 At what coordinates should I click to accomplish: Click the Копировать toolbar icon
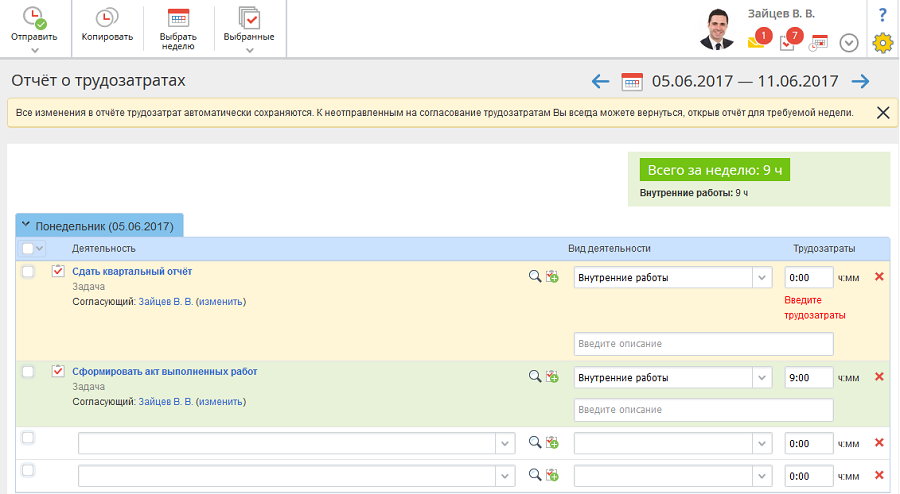107,18
